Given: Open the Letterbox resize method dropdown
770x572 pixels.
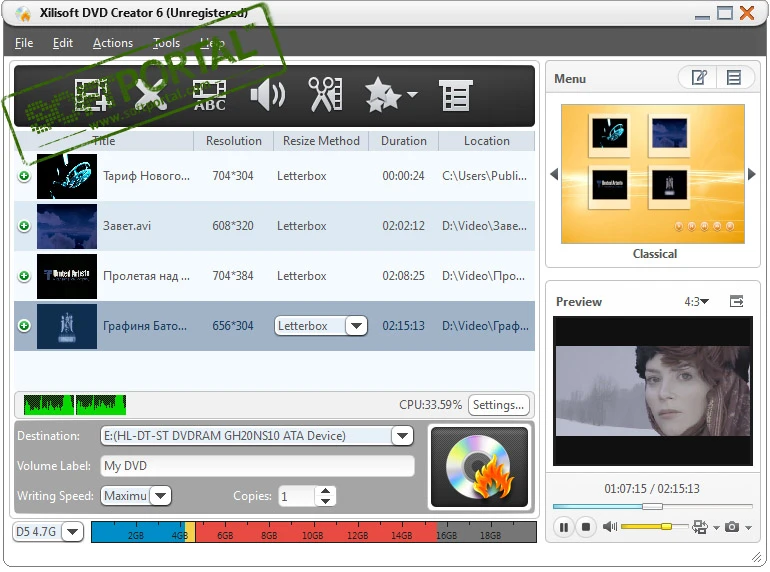Looking at the screenshot, I should 356,326.
